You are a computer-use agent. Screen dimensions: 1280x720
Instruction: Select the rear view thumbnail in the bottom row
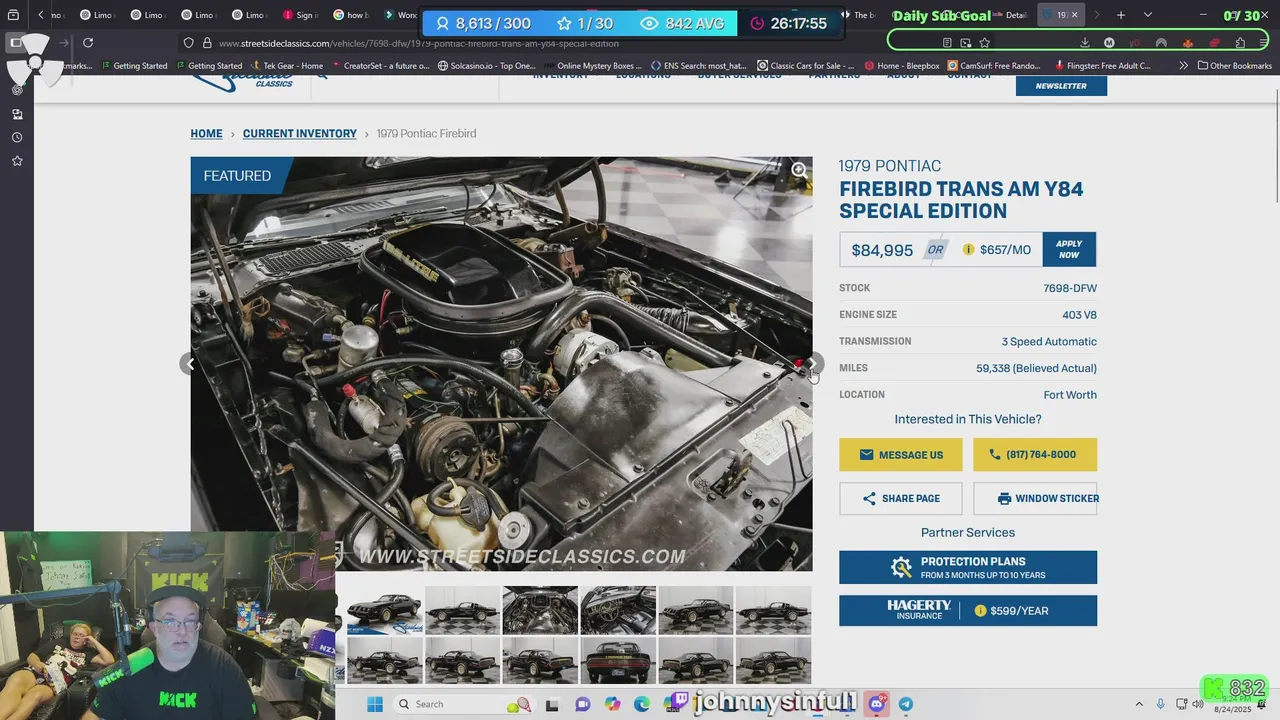618,661
